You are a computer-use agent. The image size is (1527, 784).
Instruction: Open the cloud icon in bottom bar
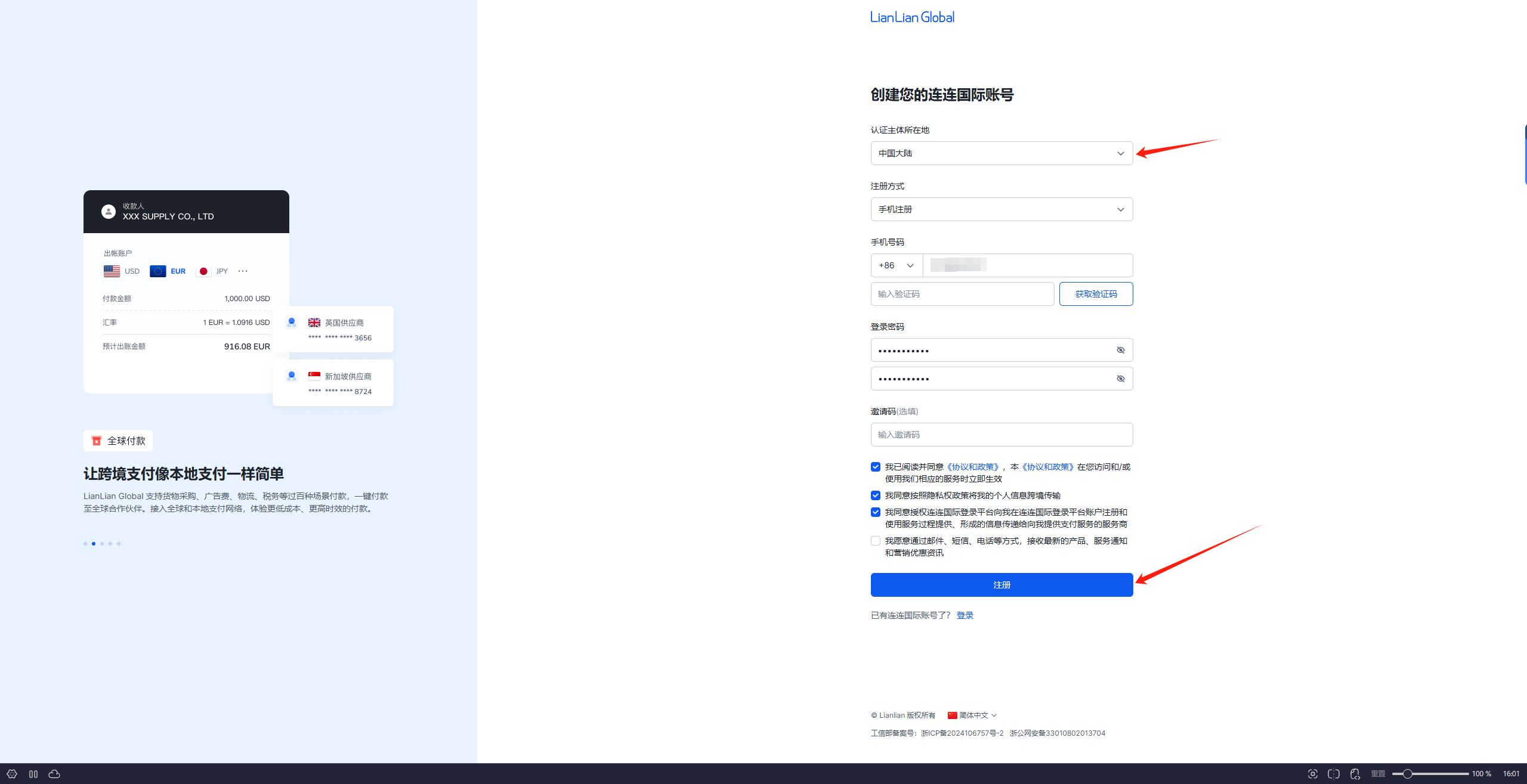click(54, 774)
